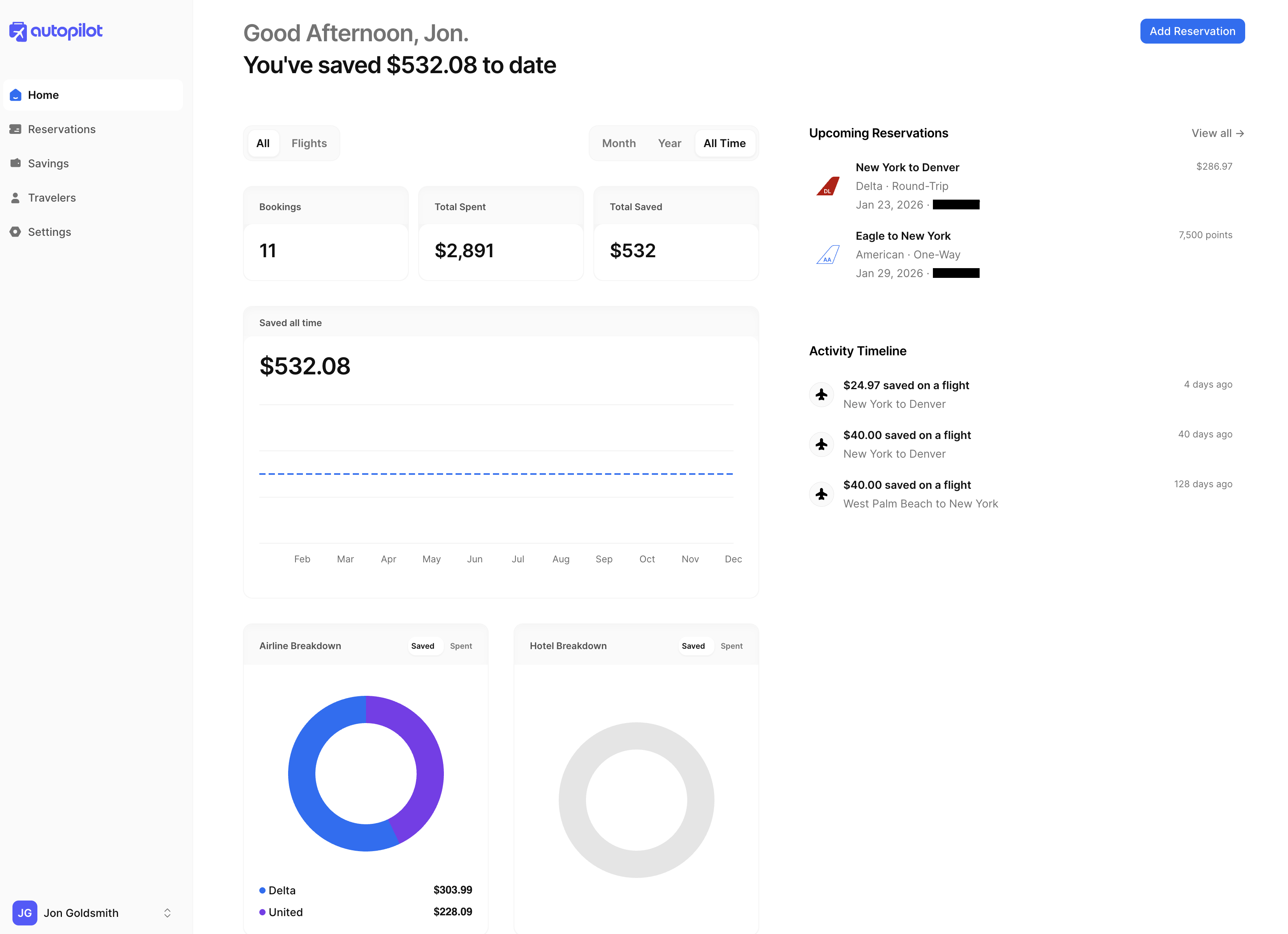Click the autopilot logo icon
1288x934 pixels.
click(x=18, y=32)
